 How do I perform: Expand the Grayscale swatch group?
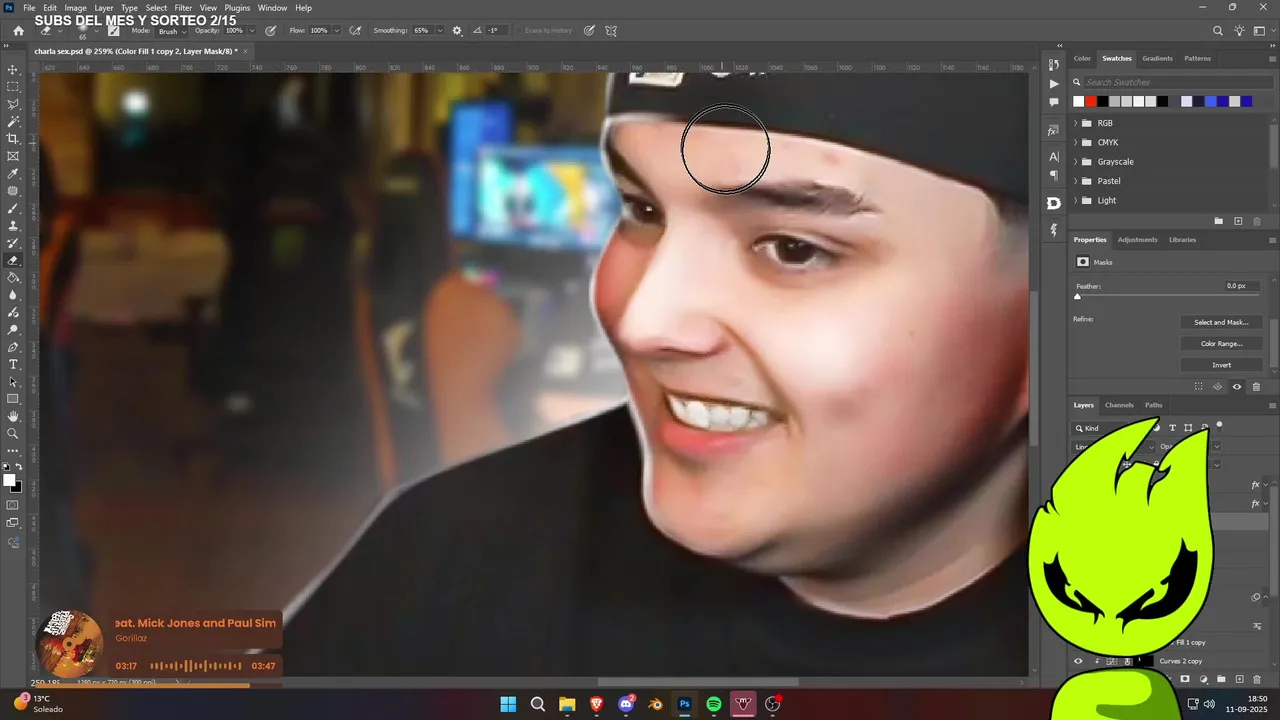pos(1076,162)
